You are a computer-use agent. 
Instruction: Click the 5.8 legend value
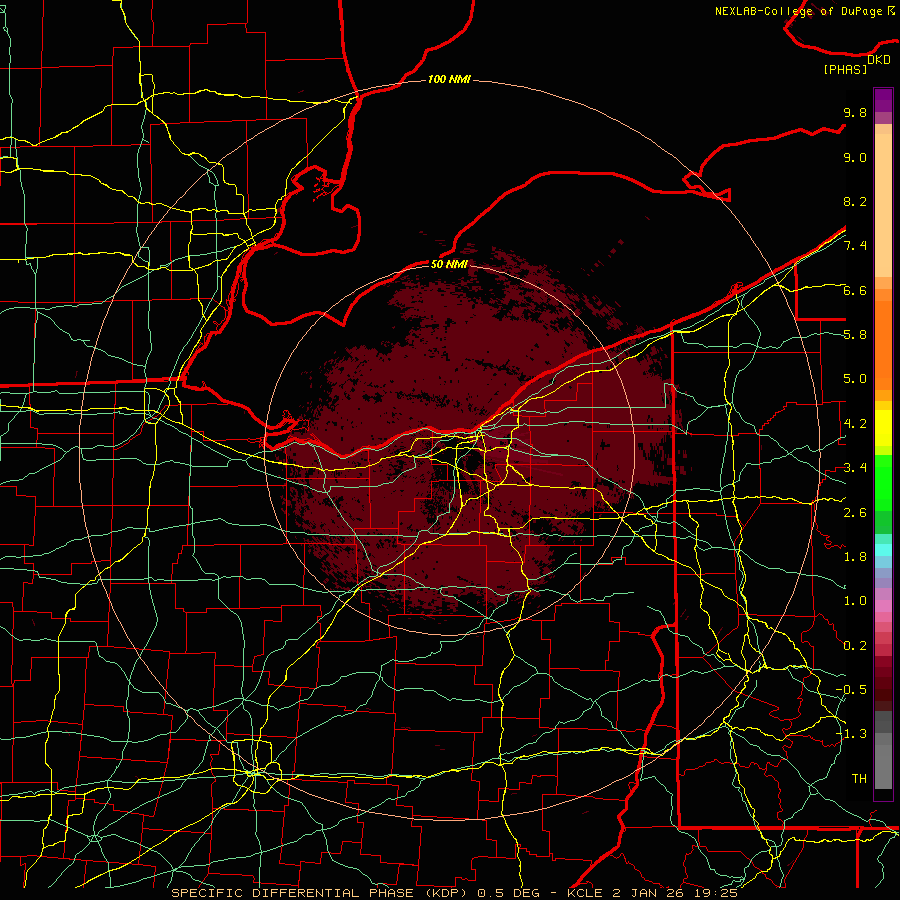point(855,335)
